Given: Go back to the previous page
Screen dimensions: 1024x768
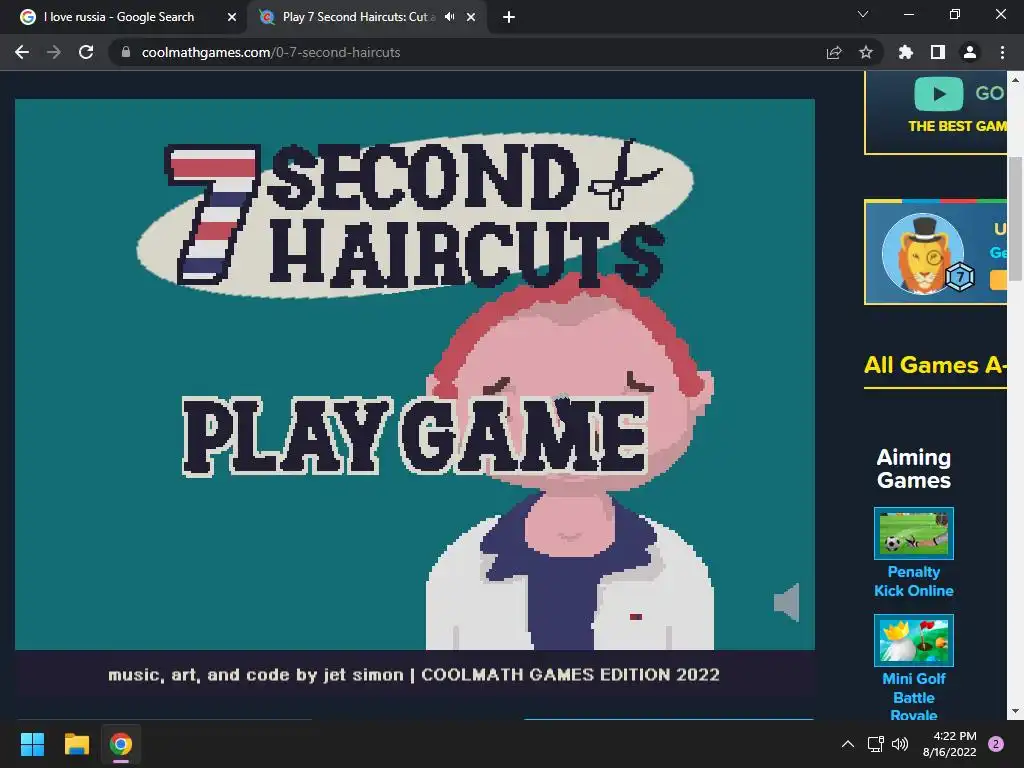Looking at the screenshot, I should 22,52.
